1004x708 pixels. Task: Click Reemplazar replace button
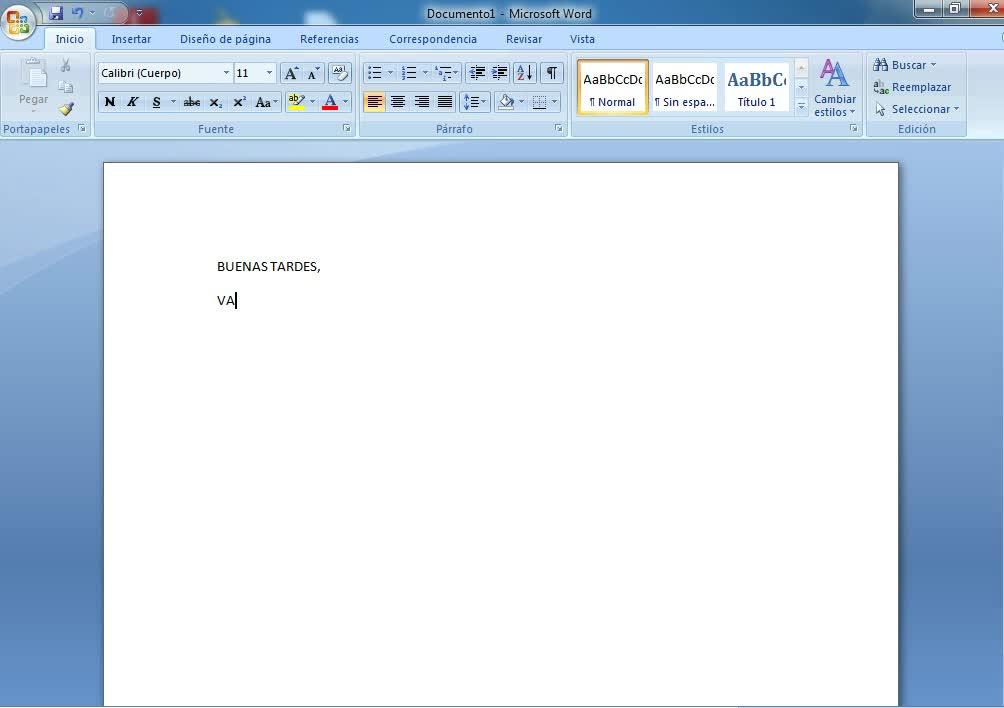click(912, 87)
